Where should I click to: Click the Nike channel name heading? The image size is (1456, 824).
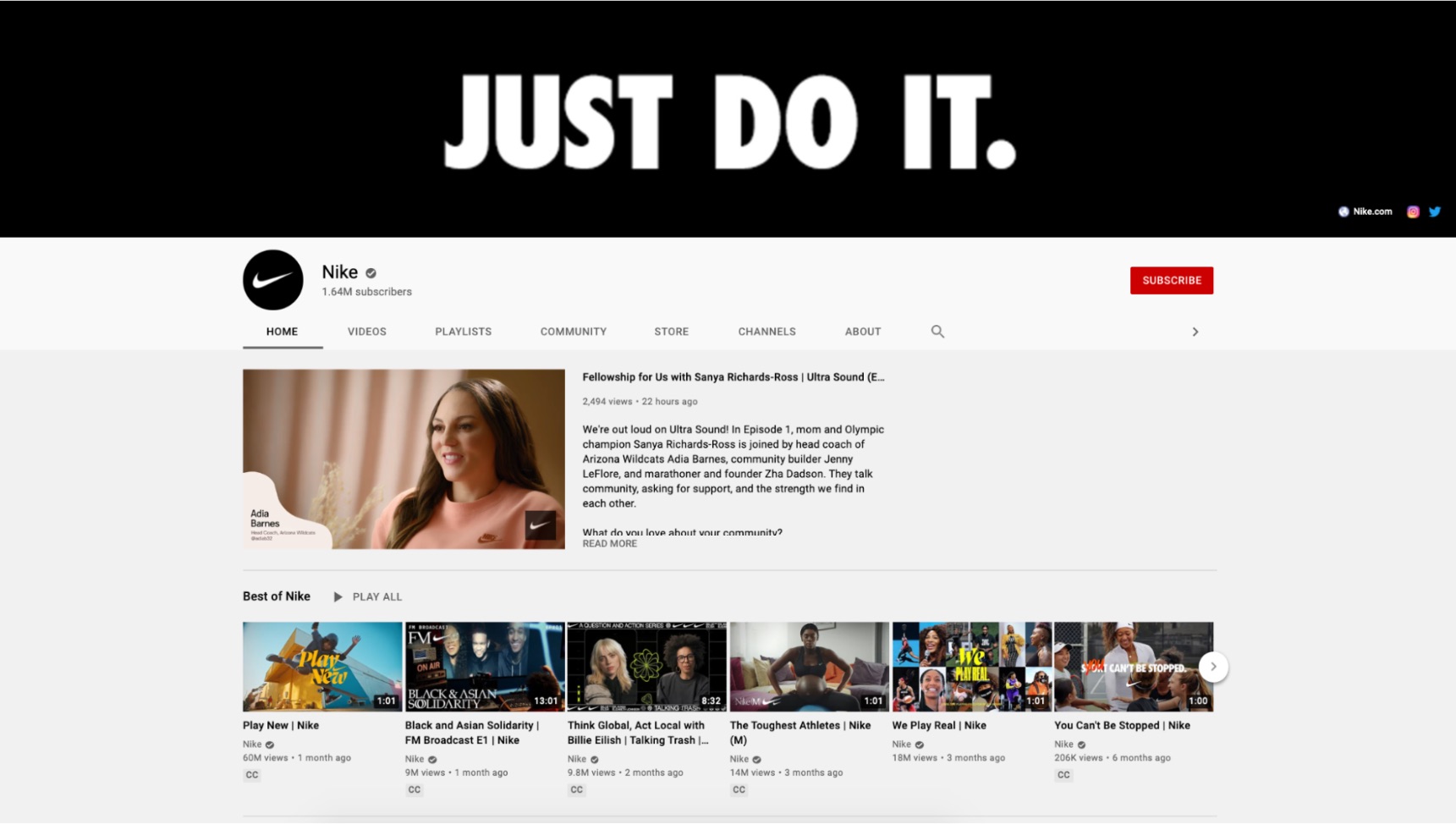[x=340, y=272]
